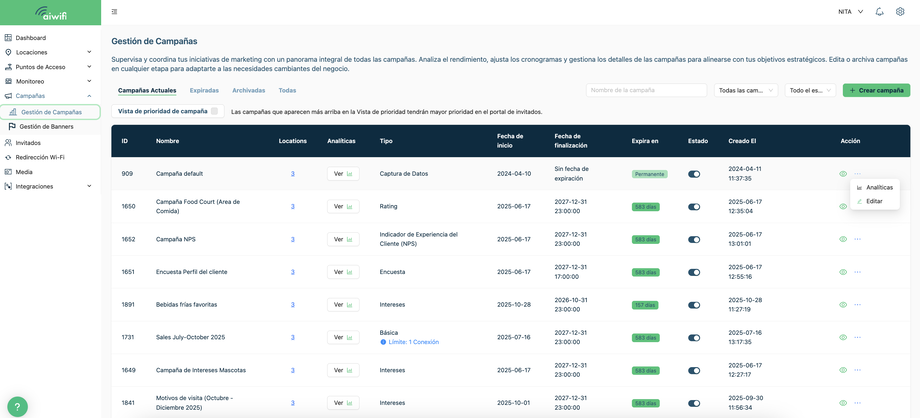Open locations link for Sales July-October 2025
Viewport: 920px width, 418px height.
(x=293, y=338)
